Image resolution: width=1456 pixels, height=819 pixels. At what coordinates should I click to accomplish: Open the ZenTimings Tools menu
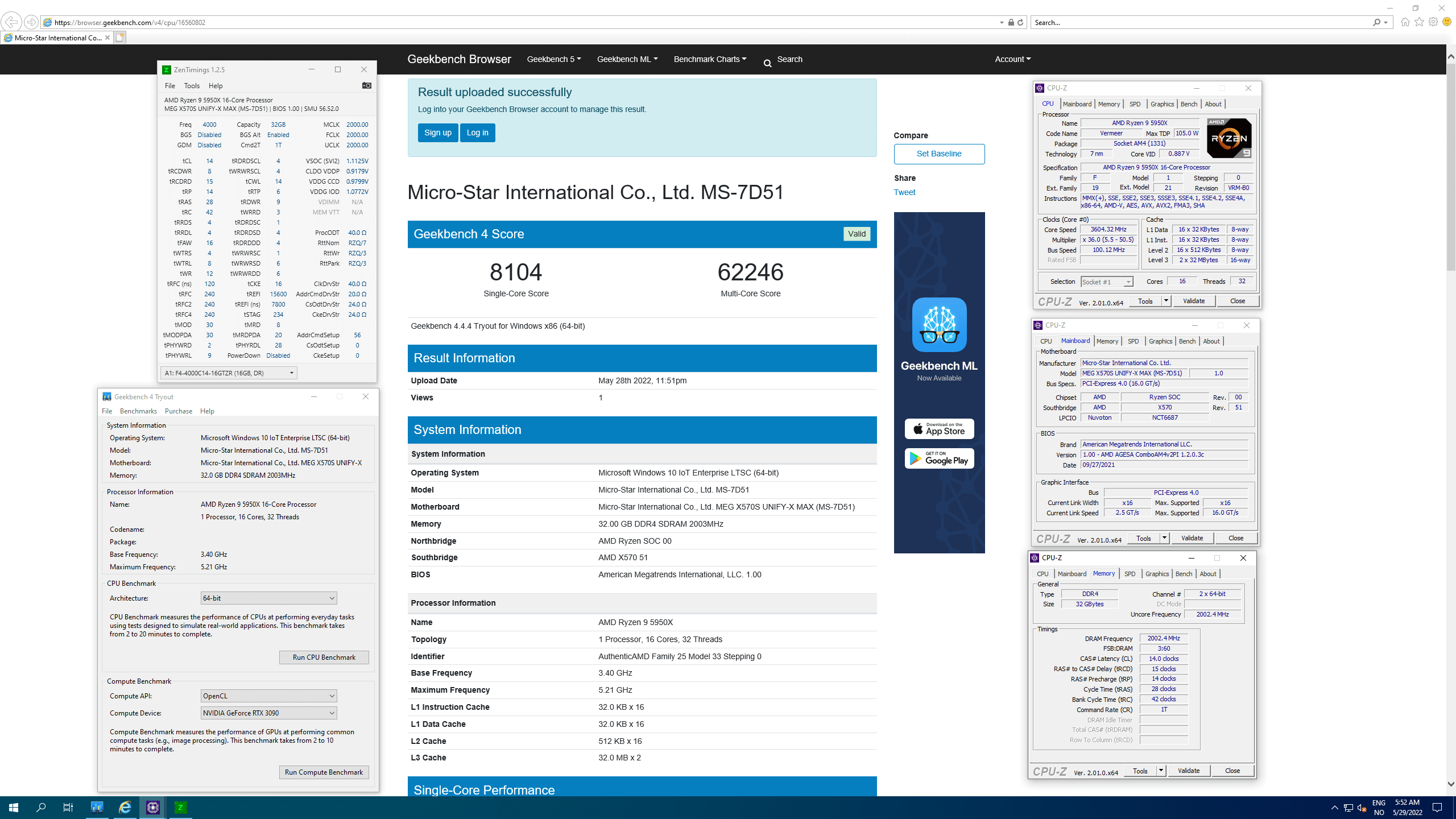coord(192,86)
